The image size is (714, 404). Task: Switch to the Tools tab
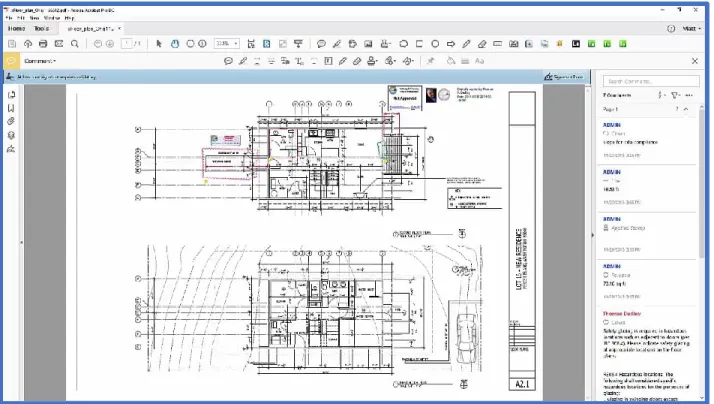[41, 28]
